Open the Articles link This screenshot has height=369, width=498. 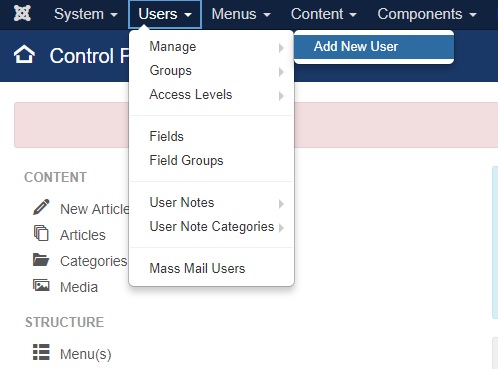[83, 235]
